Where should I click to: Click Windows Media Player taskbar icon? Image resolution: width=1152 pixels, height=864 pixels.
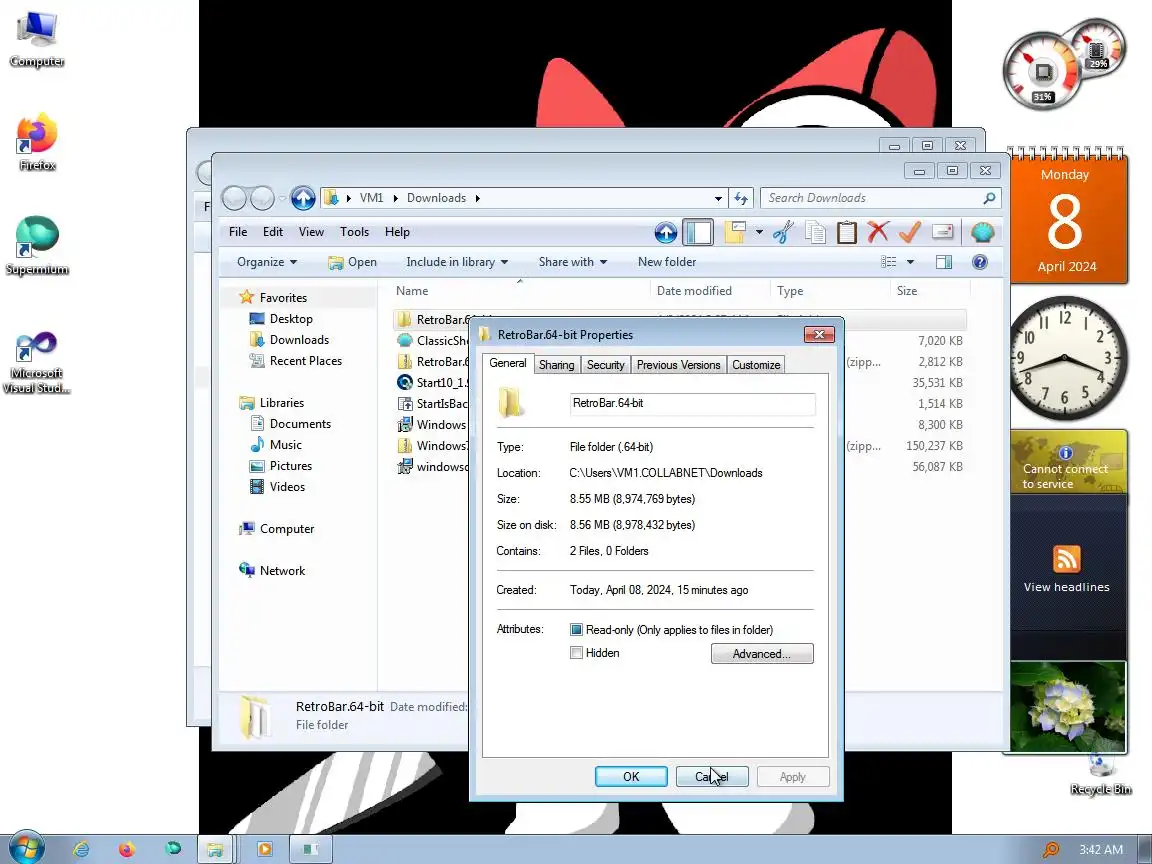pyautogui.click(x=264, y=849)
